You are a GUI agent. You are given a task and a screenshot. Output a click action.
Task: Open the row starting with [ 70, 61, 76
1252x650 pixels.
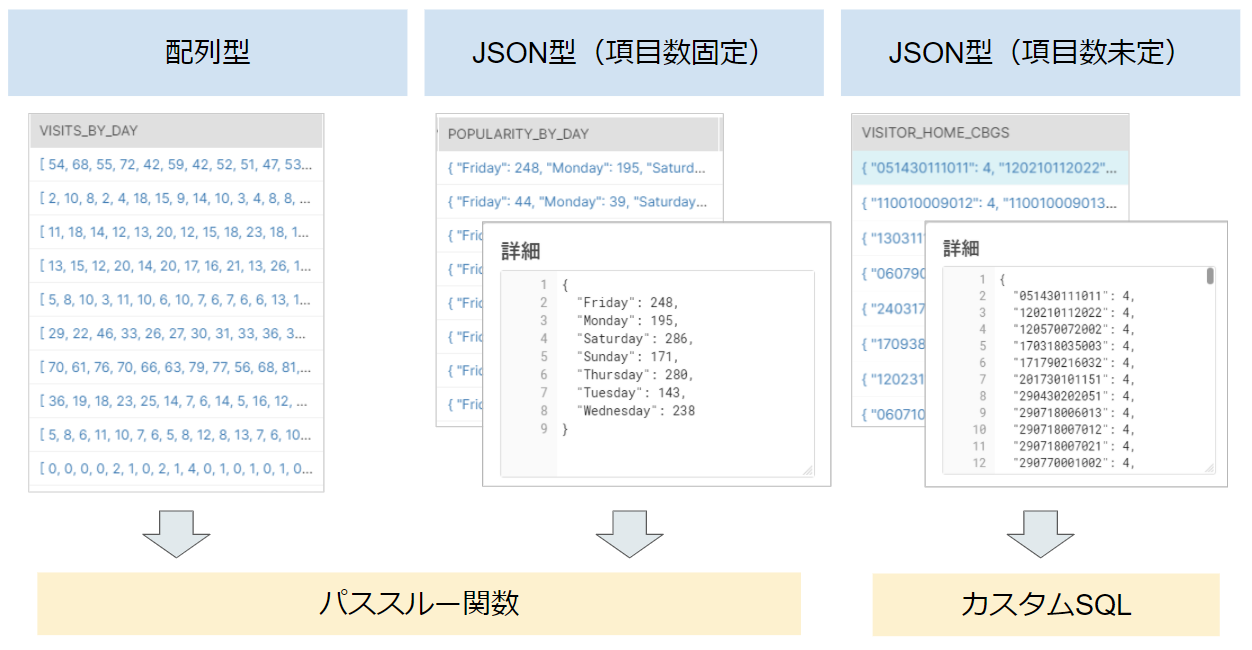176,366
